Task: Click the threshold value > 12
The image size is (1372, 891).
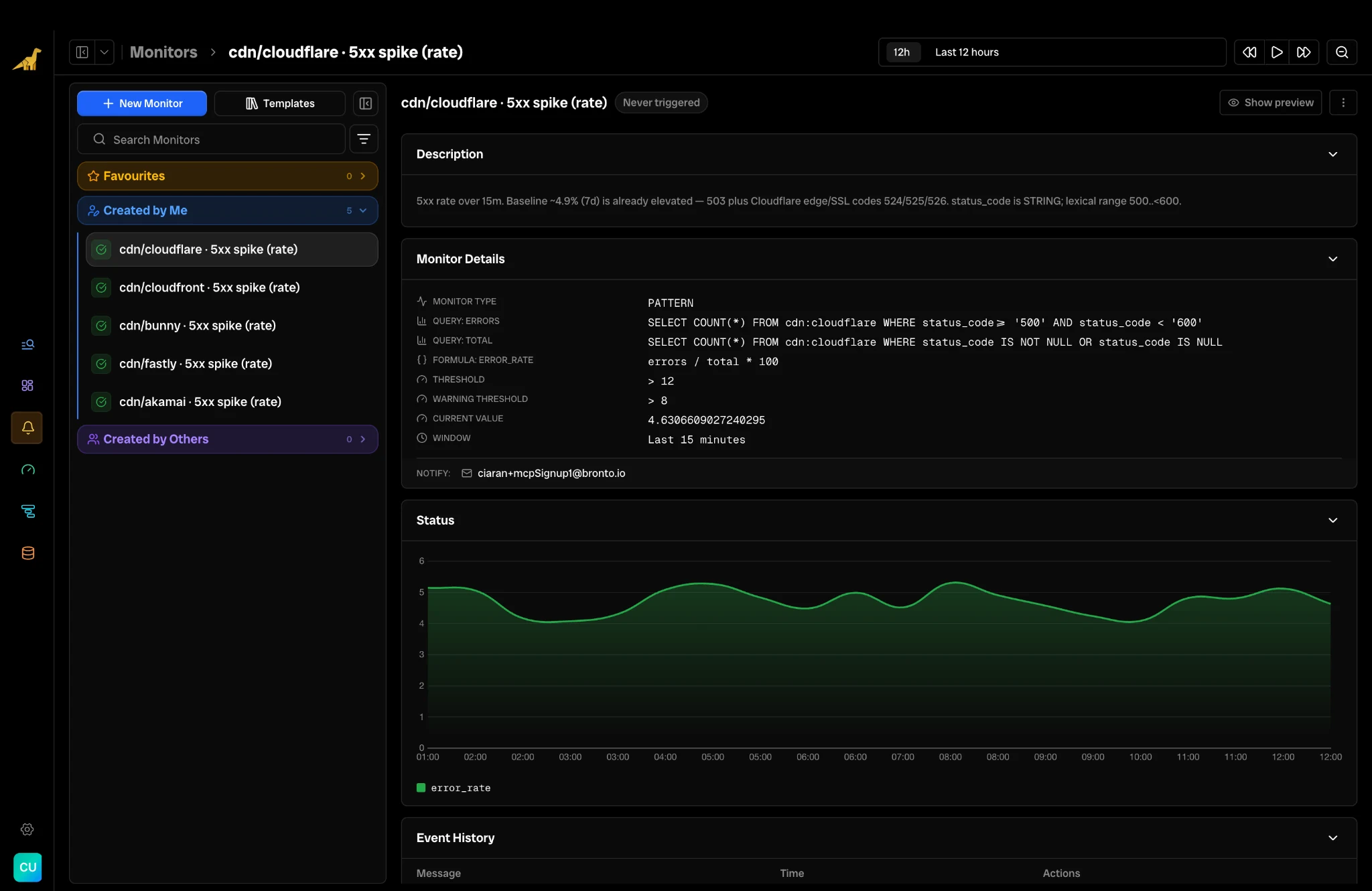Action: click(661, 381)
